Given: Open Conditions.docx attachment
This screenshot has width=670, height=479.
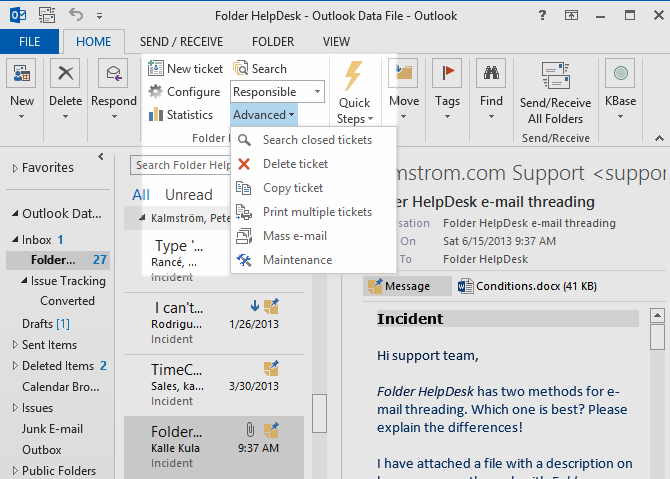Looking at the screenshot, I should tap(527, 286).
